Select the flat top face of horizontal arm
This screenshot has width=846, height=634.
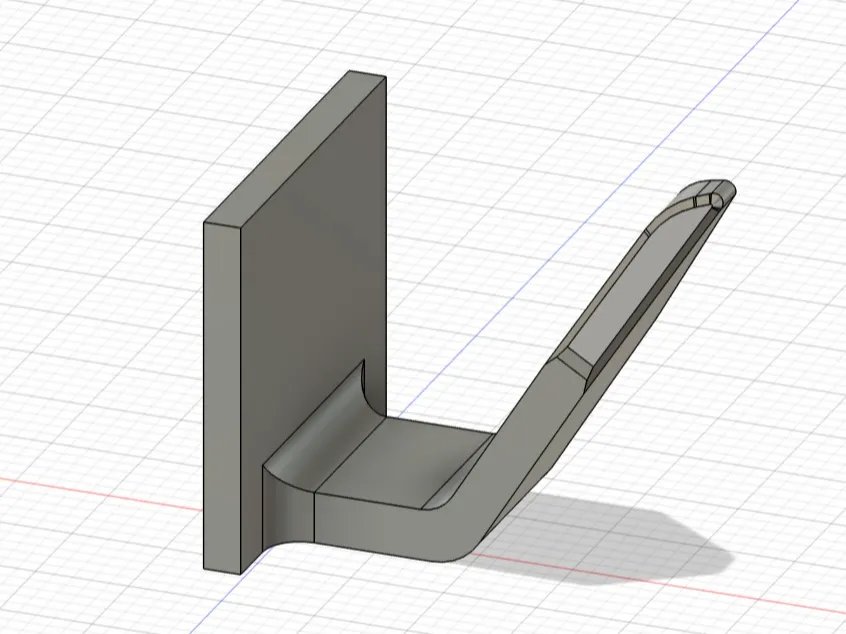pos(405,461)
